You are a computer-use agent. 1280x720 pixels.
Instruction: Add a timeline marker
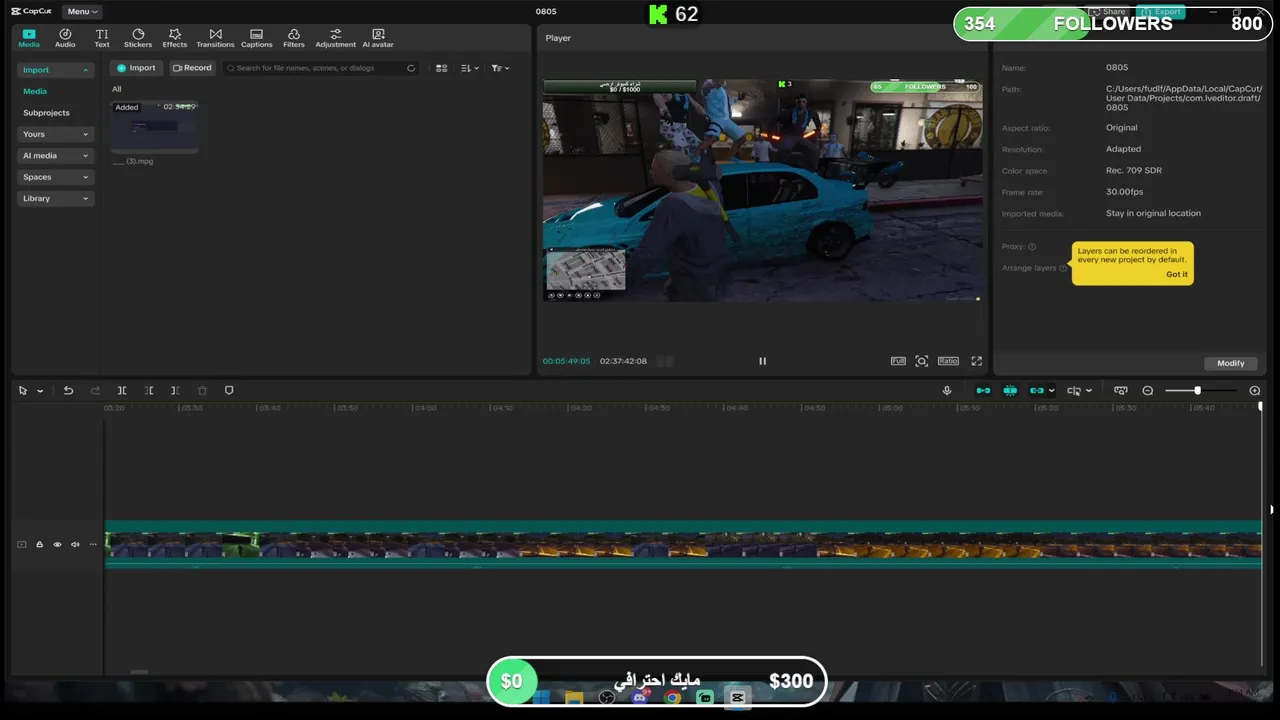pos(229,390)
